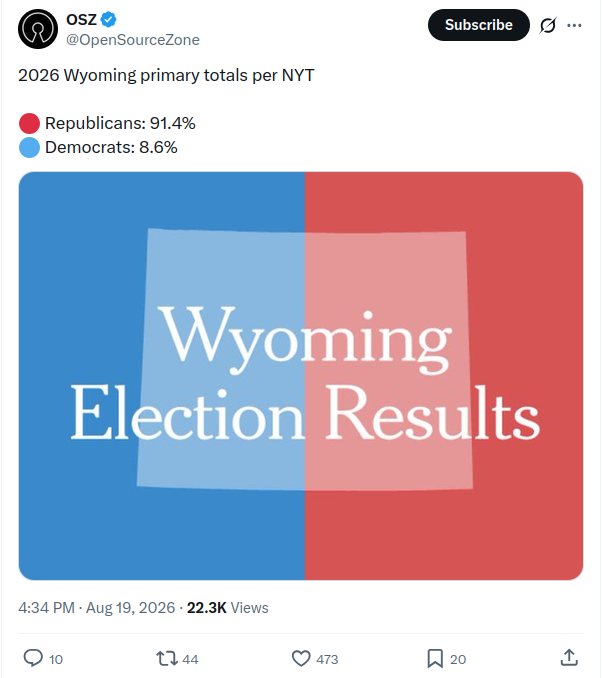Like the post with heart icon

click(301, 659)
